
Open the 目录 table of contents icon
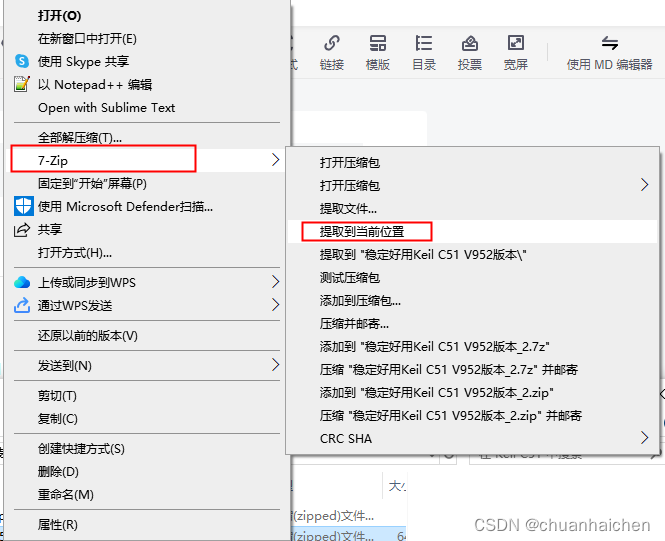424,43
